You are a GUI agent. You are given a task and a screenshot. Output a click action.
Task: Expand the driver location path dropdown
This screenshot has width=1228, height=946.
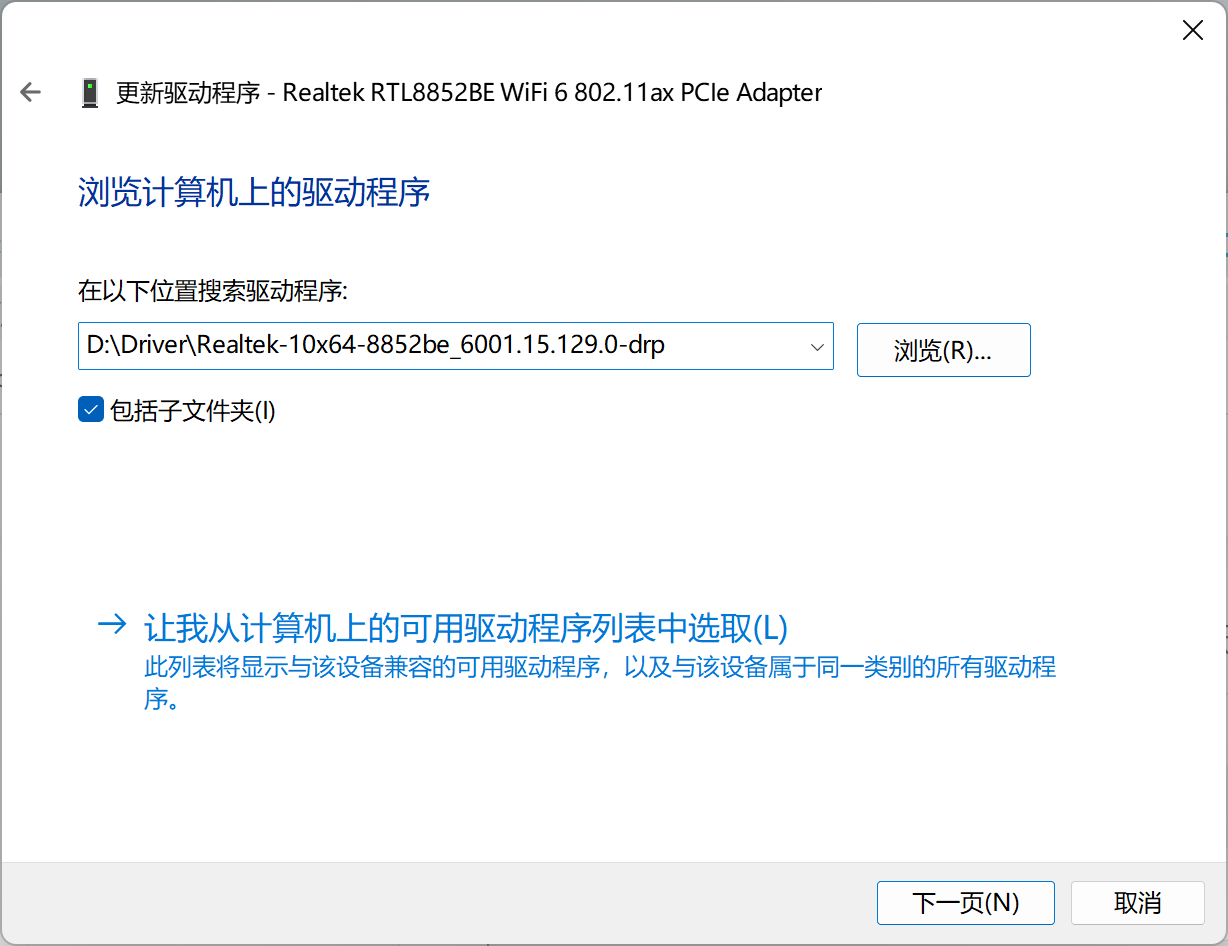pos(817,346)
